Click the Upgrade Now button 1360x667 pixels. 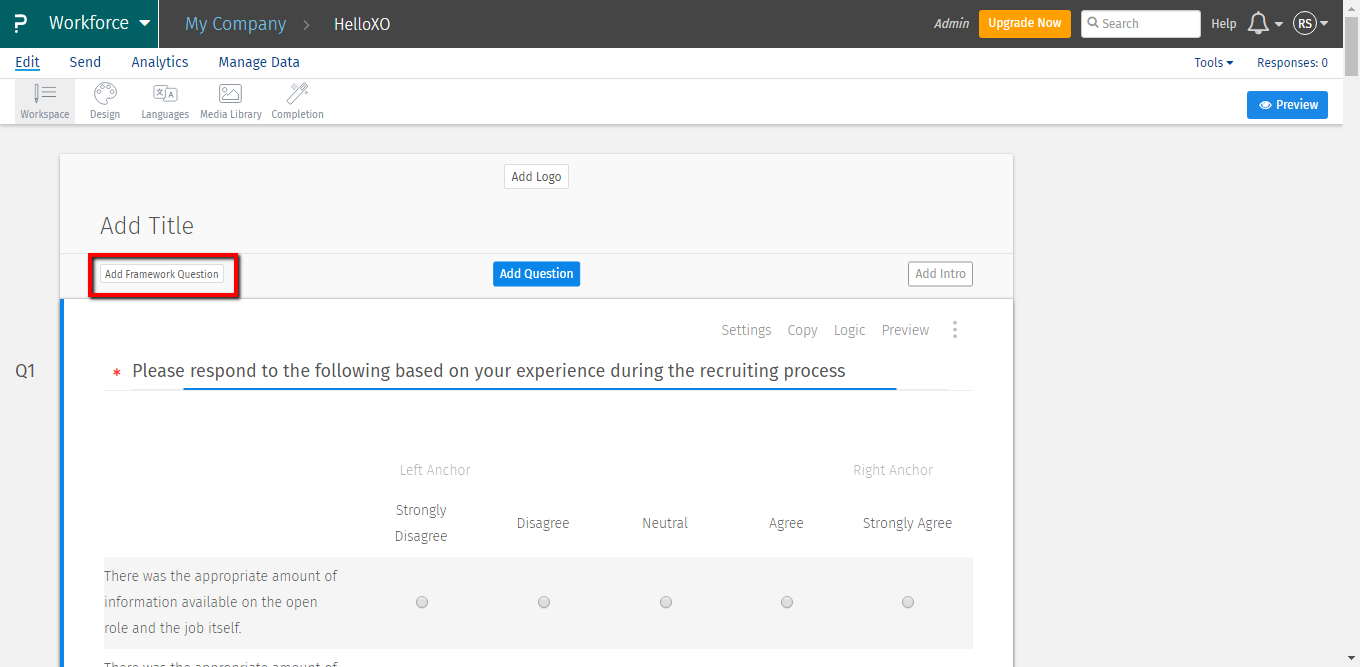coord(1025,23)
